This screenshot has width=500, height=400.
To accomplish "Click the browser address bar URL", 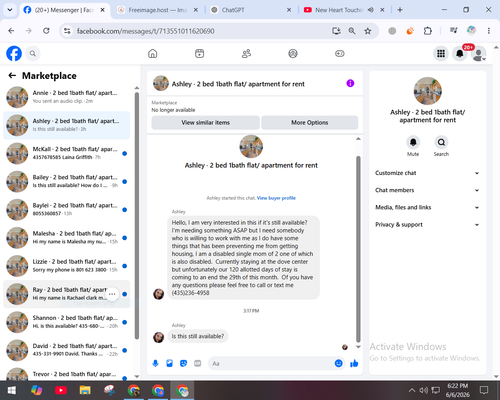I will 146,31.
